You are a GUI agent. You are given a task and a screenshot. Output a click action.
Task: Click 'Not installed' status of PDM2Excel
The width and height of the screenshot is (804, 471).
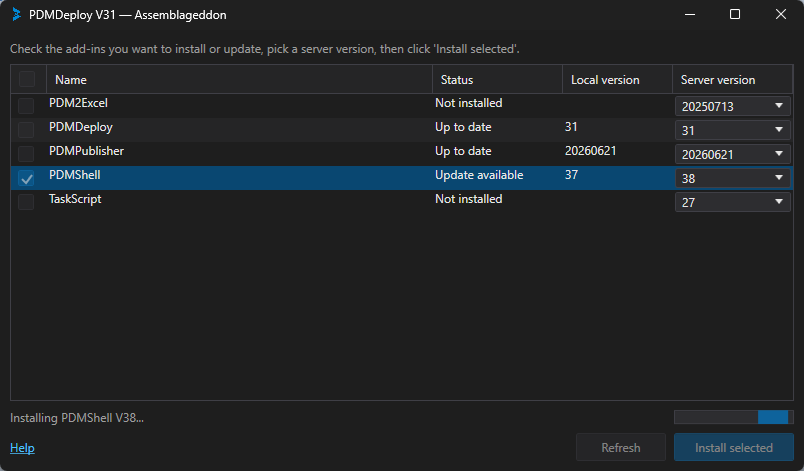[469, 103]
